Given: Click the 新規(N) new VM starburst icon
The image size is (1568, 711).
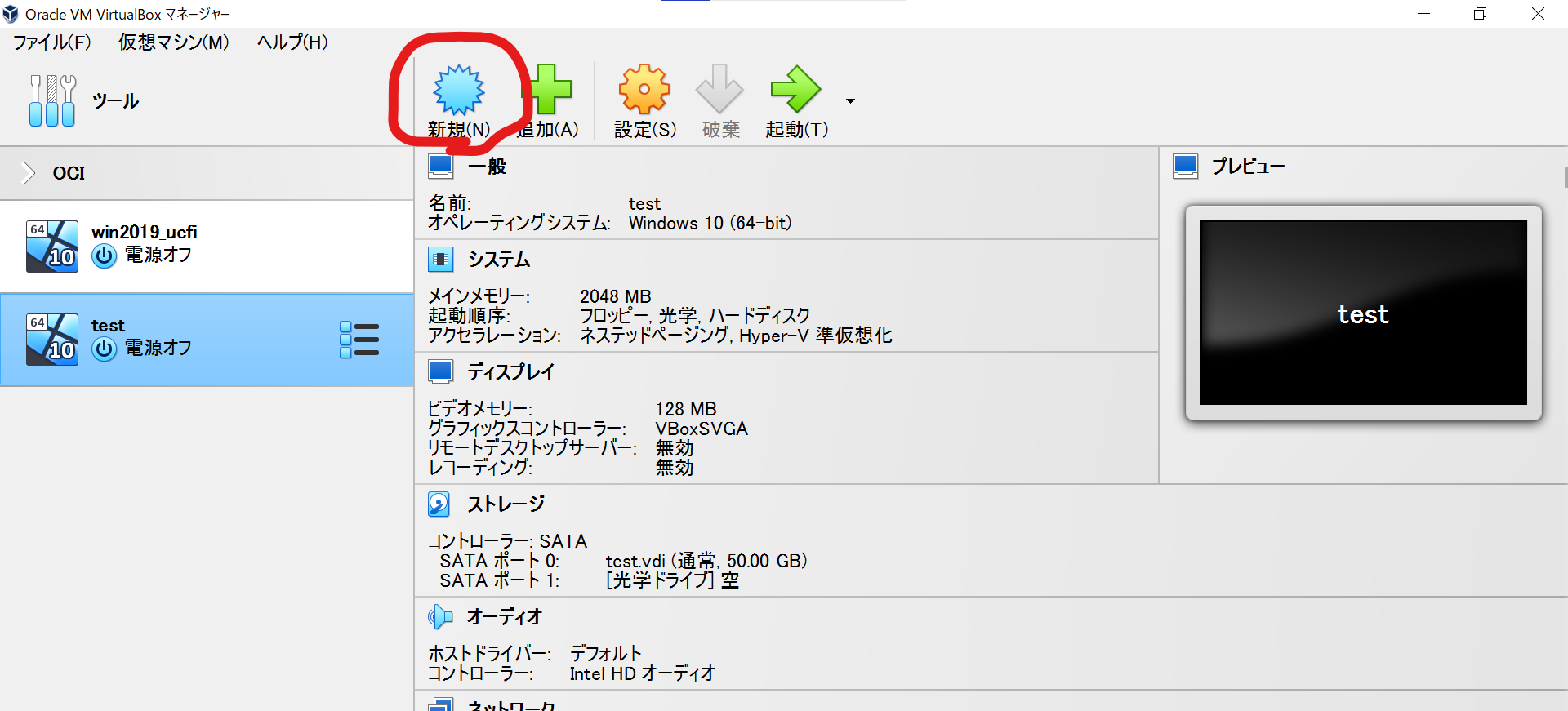Looking at the screenshot, I should point(458,89).
